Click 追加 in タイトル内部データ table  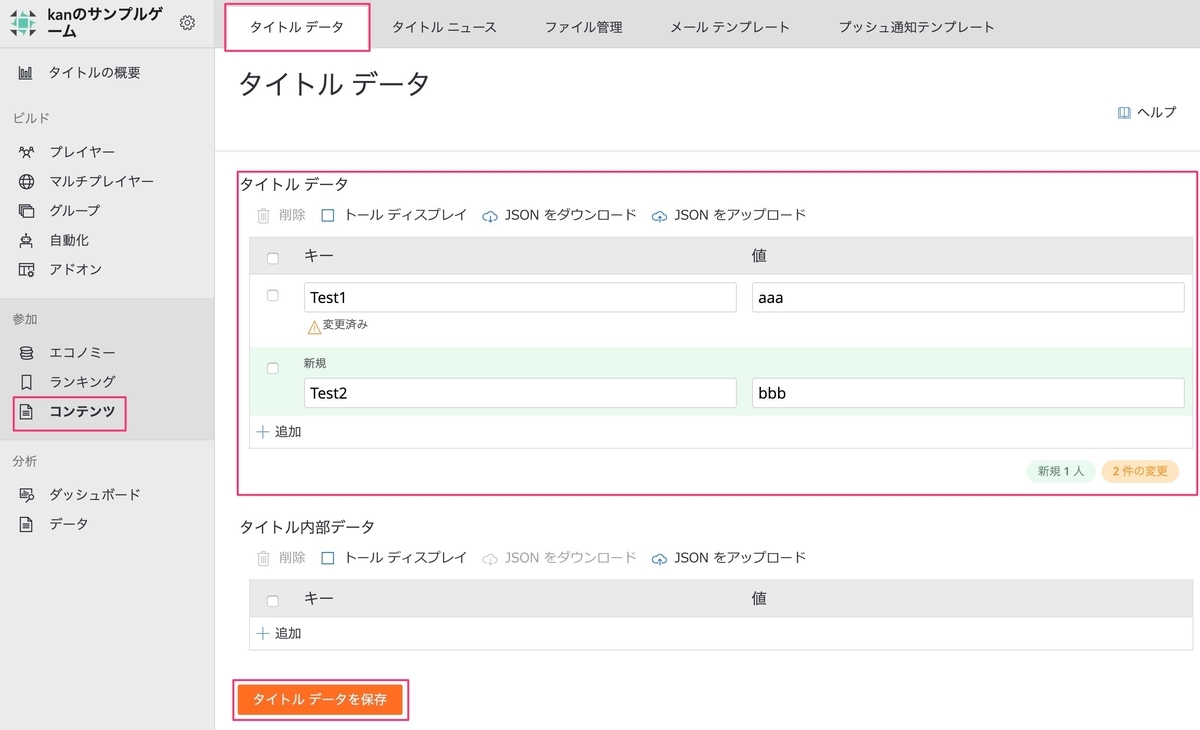[x=279, y=633]
